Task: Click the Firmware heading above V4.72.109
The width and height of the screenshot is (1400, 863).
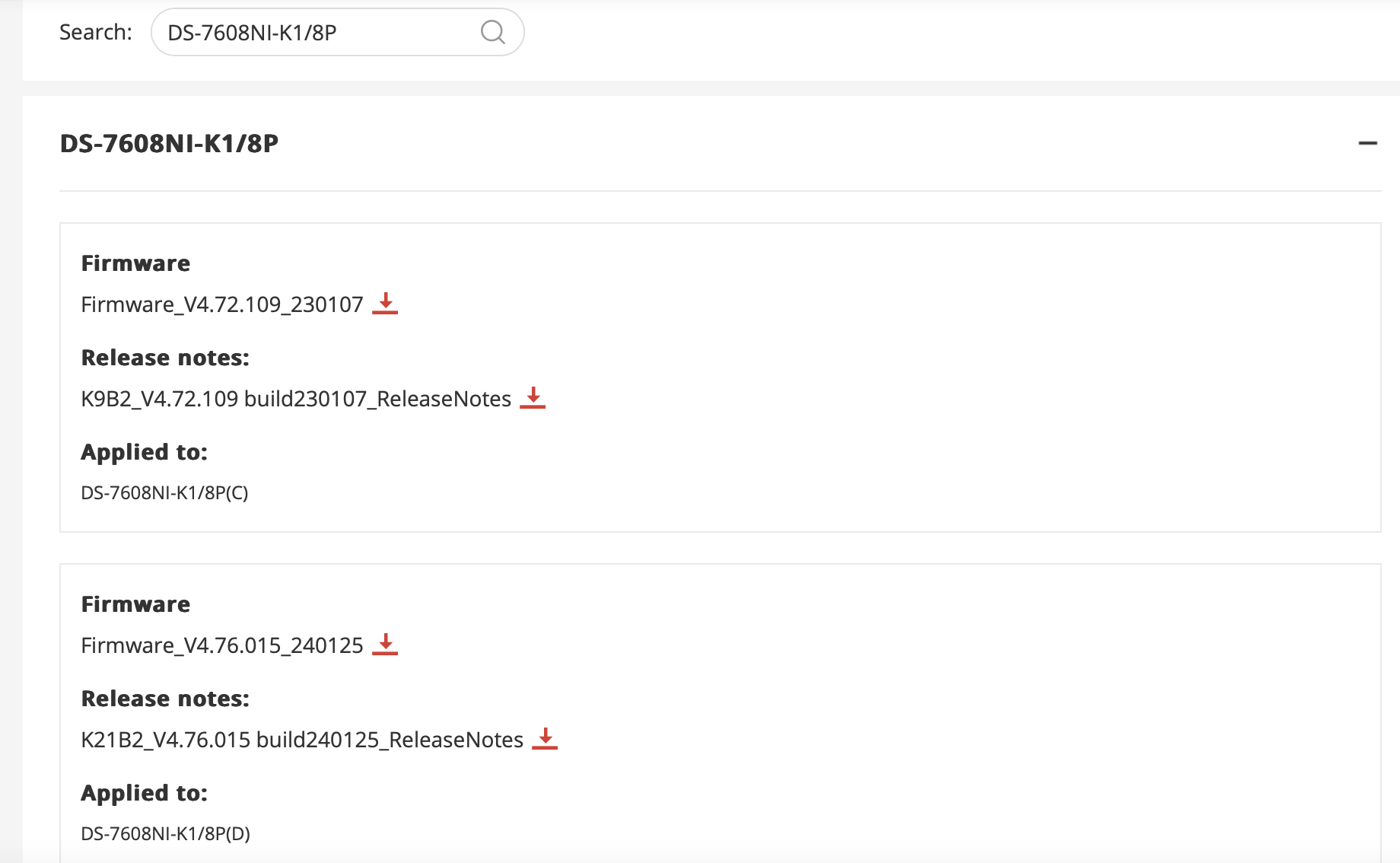Action: click(135, 263)
